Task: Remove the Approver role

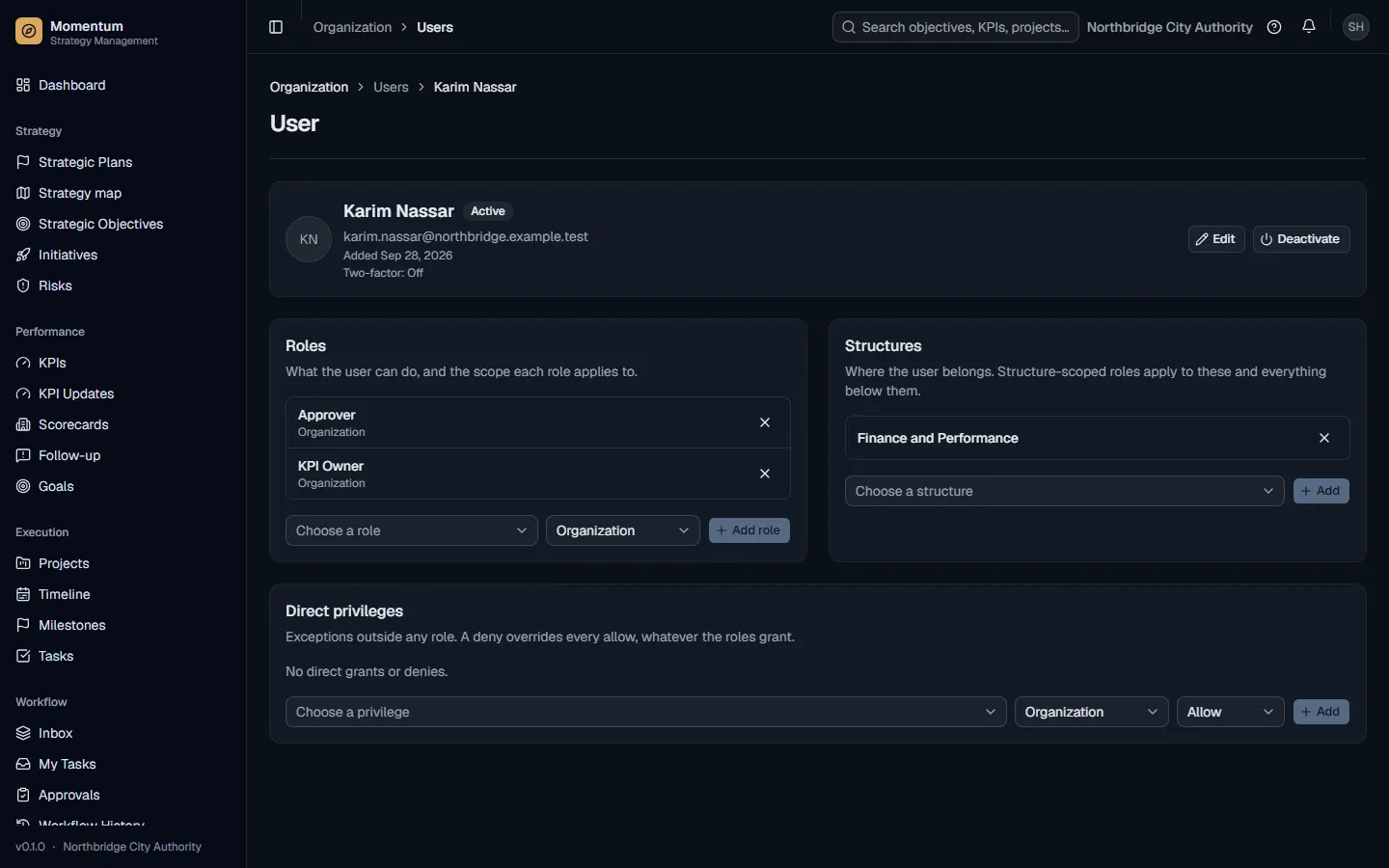Action: point(765,422)
